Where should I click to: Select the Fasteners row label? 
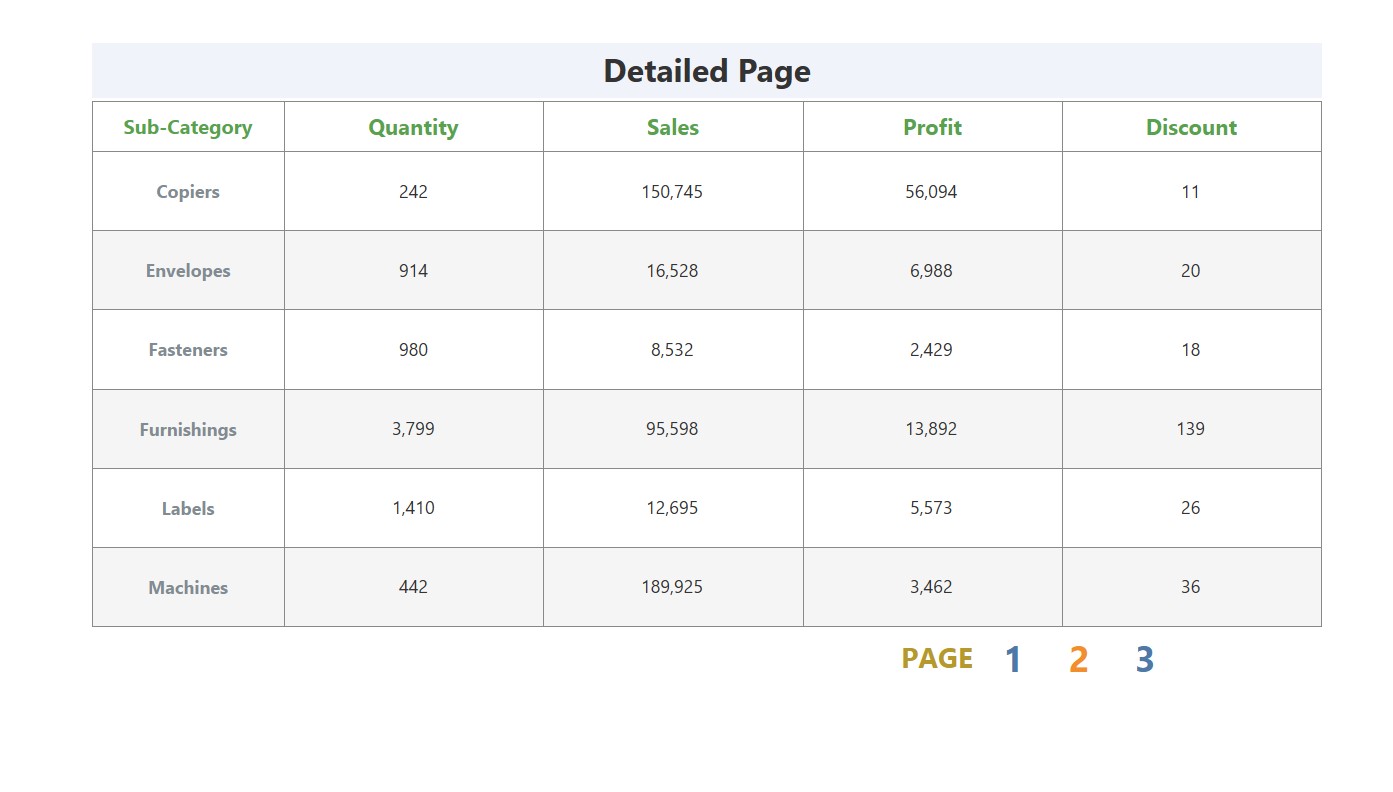click(x=188, y=350)
